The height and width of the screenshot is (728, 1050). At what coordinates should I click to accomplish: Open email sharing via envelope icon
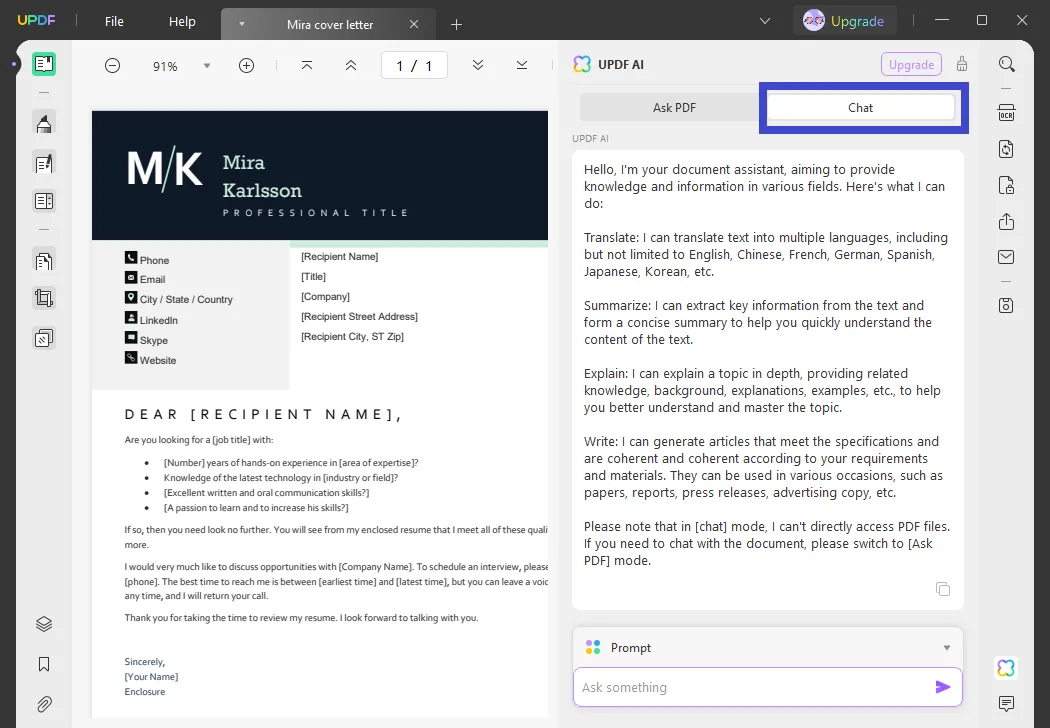(1006, 257)
